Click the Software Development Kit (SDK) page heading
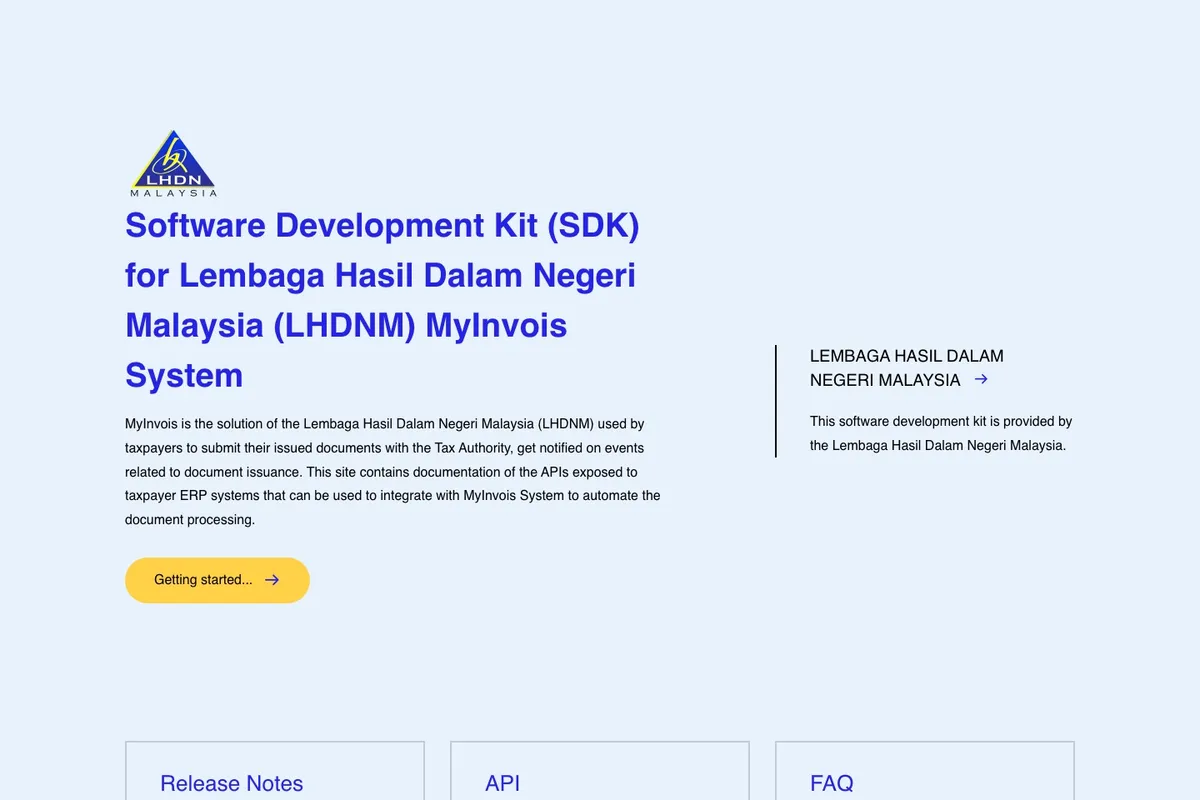Screen dimensions: 1200x800 click(x=382, y=300)
